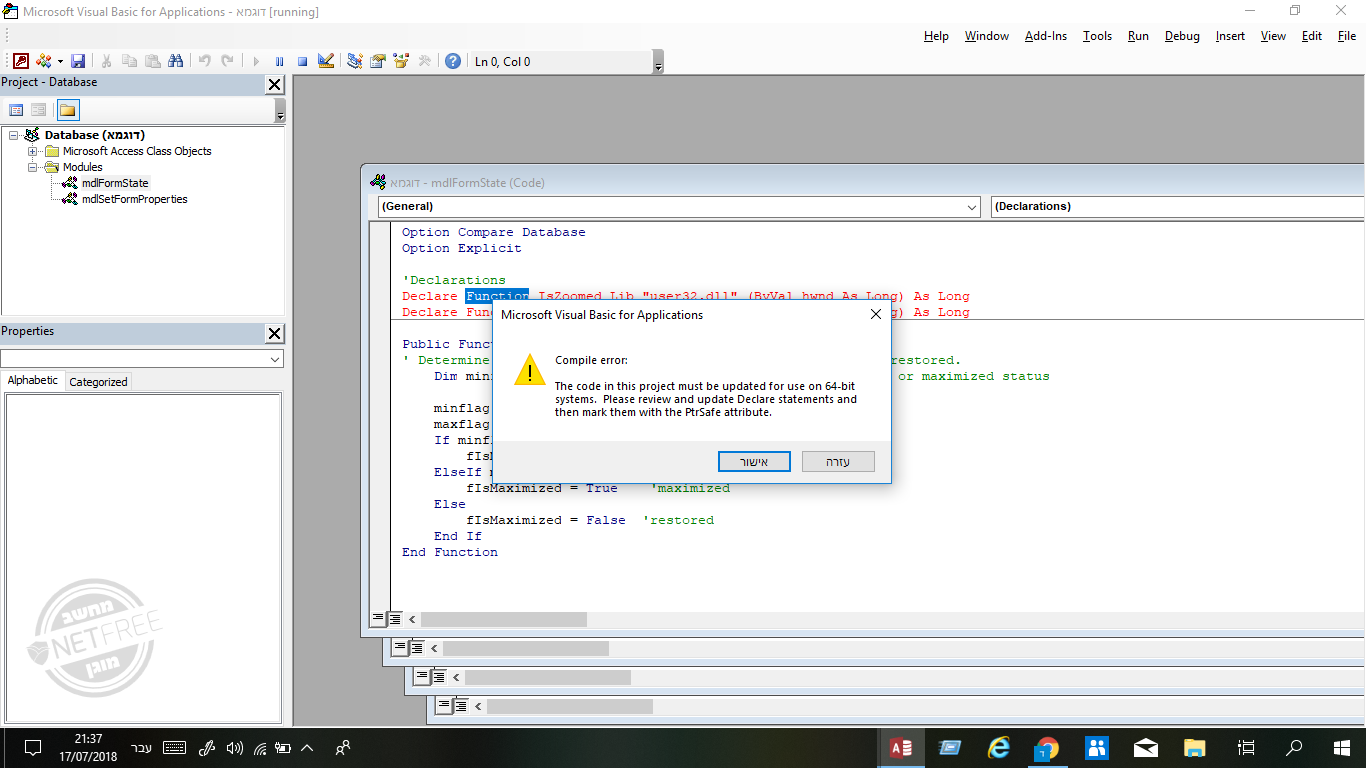Expand the Microsoft Access Class Objects node
Screen dimensions: 1366x768
[x=33, y=152]
